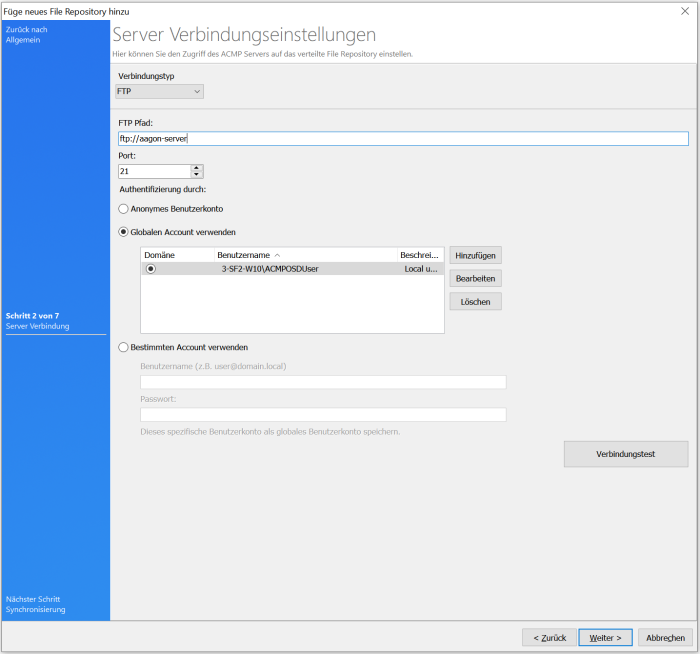Select Anonymes Benutzerkonto radio option

point(124,209)
